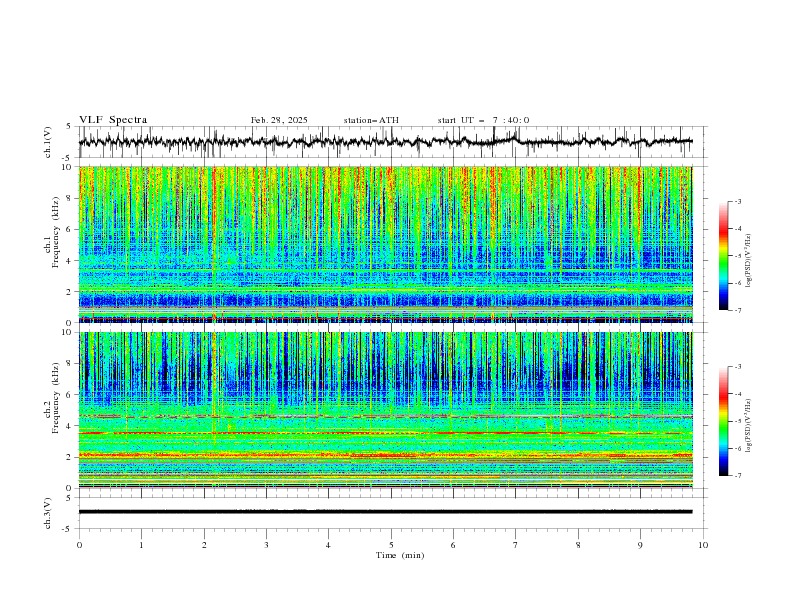
Task: Click the "Time (min)" axis label
Action: click(400, 555)
